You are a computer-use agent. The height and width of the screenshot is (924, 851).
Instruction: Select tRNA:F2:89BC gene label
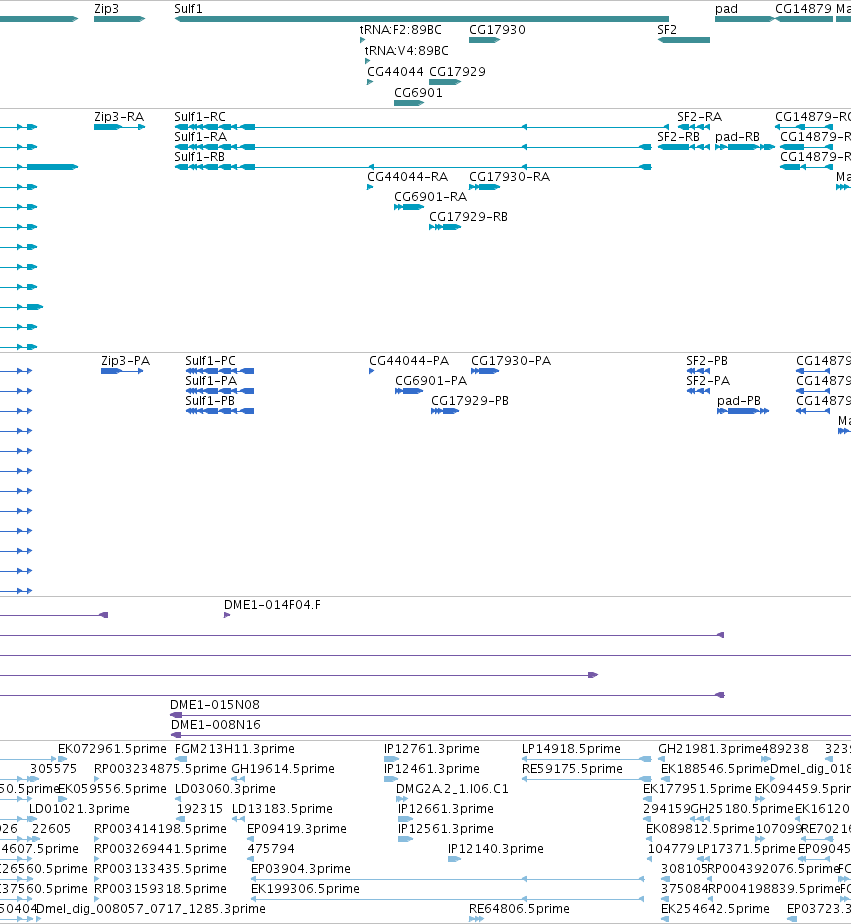click(x=401, y=29)
